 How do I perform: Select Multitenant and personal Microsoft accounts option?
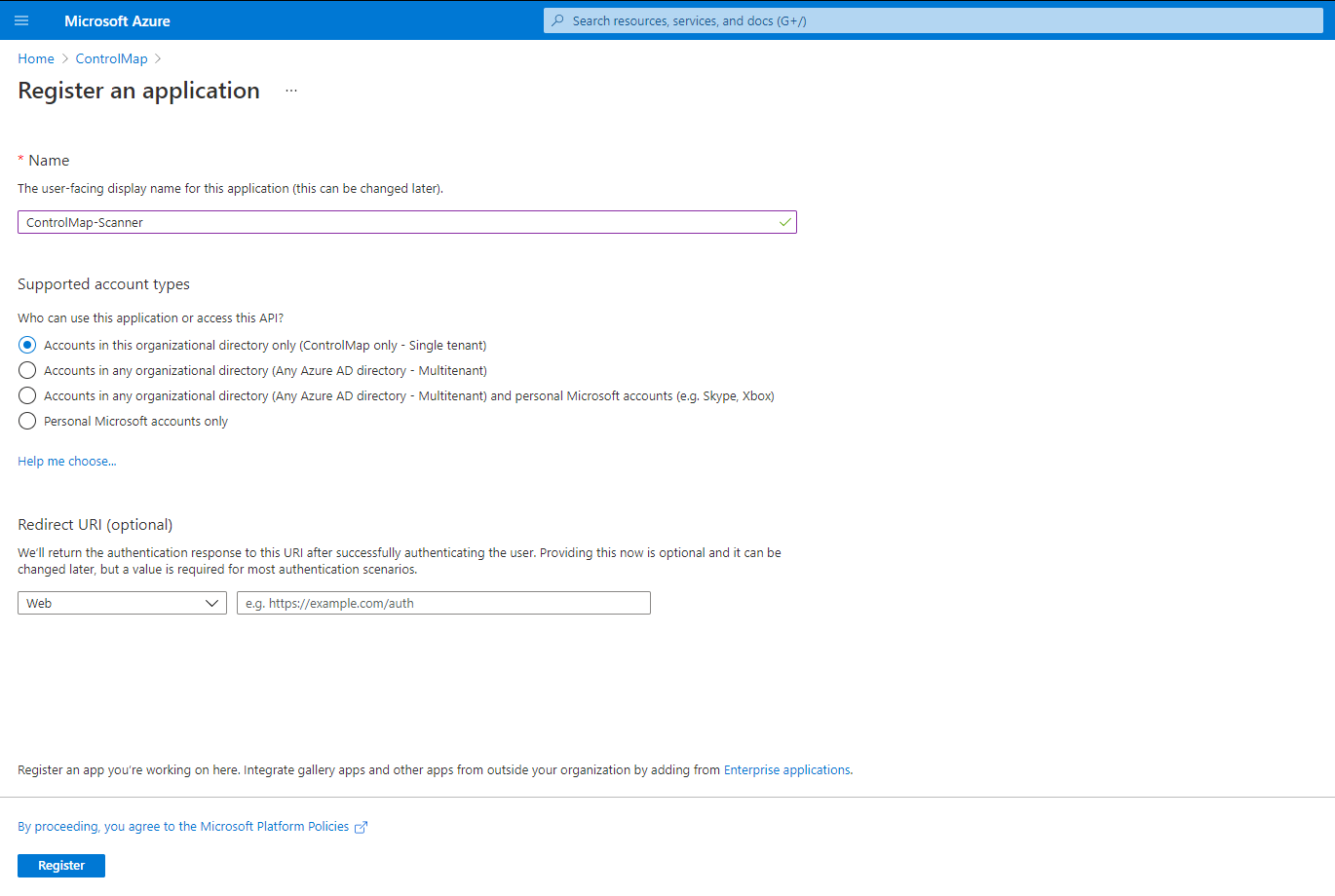tap(27, 395)
